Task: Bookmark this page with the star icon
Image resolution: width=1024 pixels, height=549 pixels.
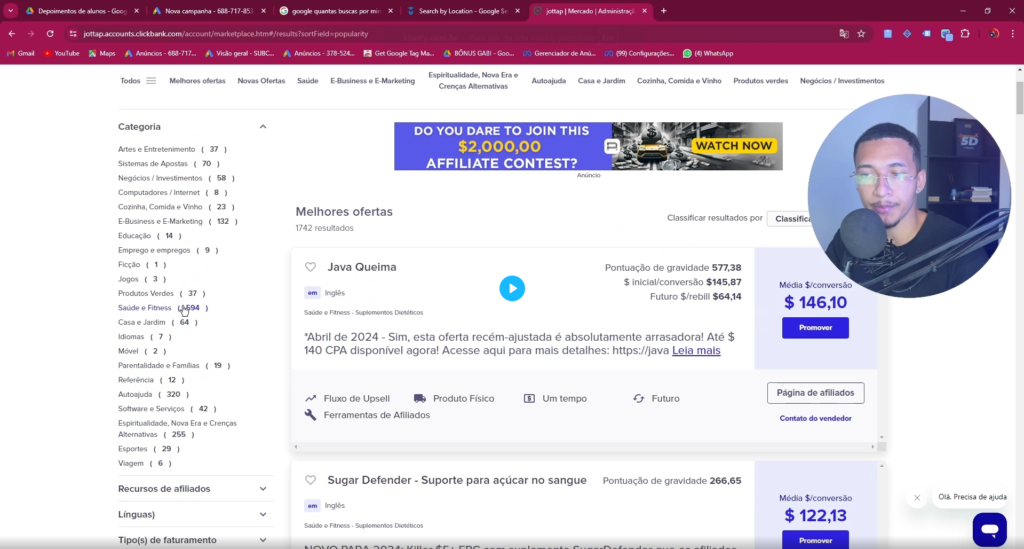Action: pyautogui.click(x=861, y=33)
